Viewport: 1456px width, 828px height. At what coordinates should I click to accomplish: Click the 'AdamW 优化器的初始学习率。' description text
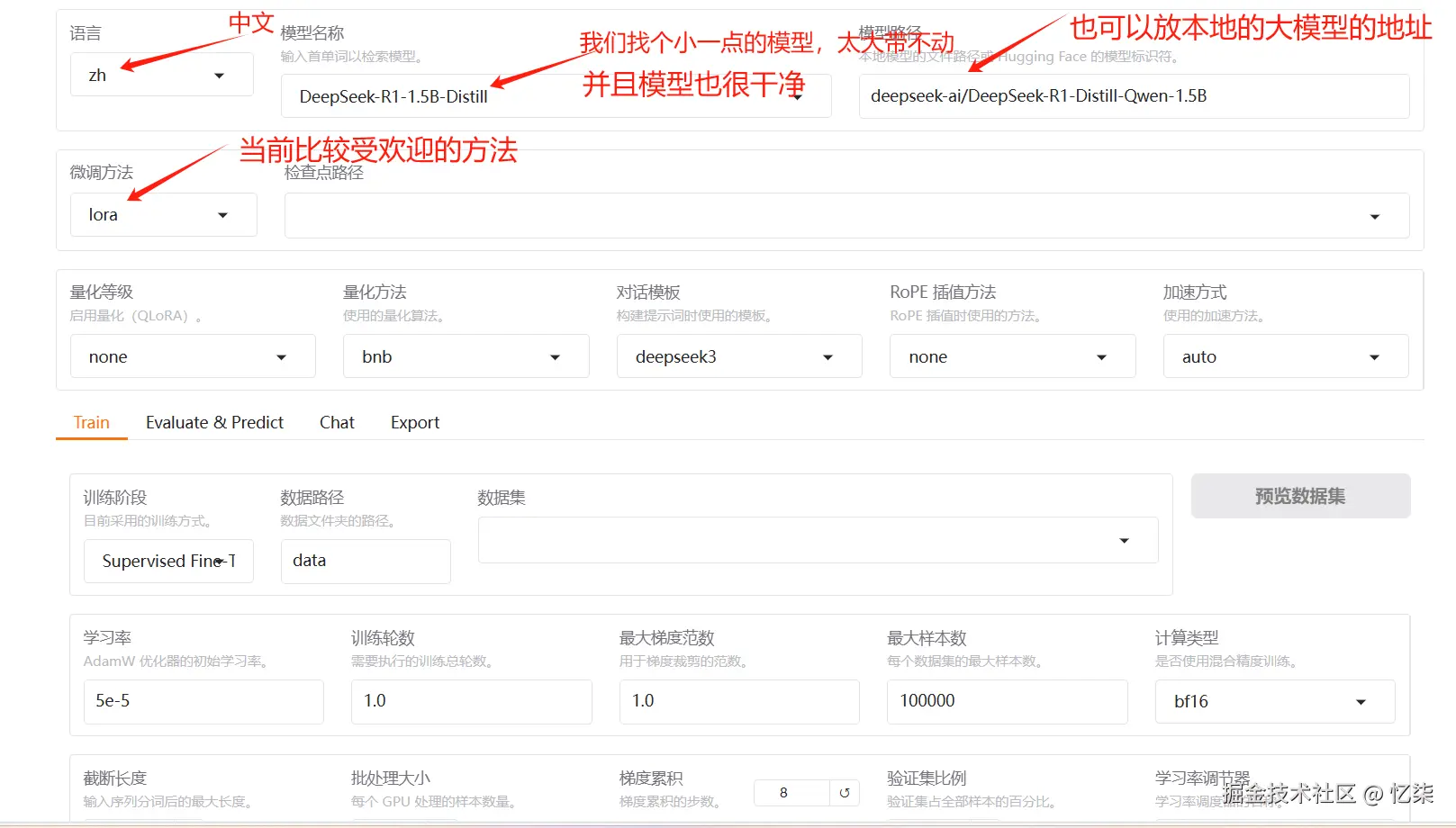click(176, 661)
